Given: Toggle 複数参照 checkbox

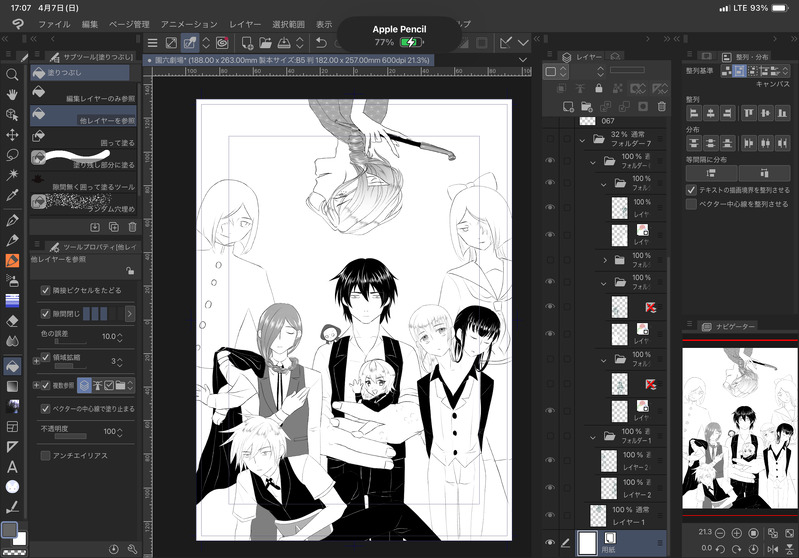Looking at the screenshot, I should click(45, 385).
